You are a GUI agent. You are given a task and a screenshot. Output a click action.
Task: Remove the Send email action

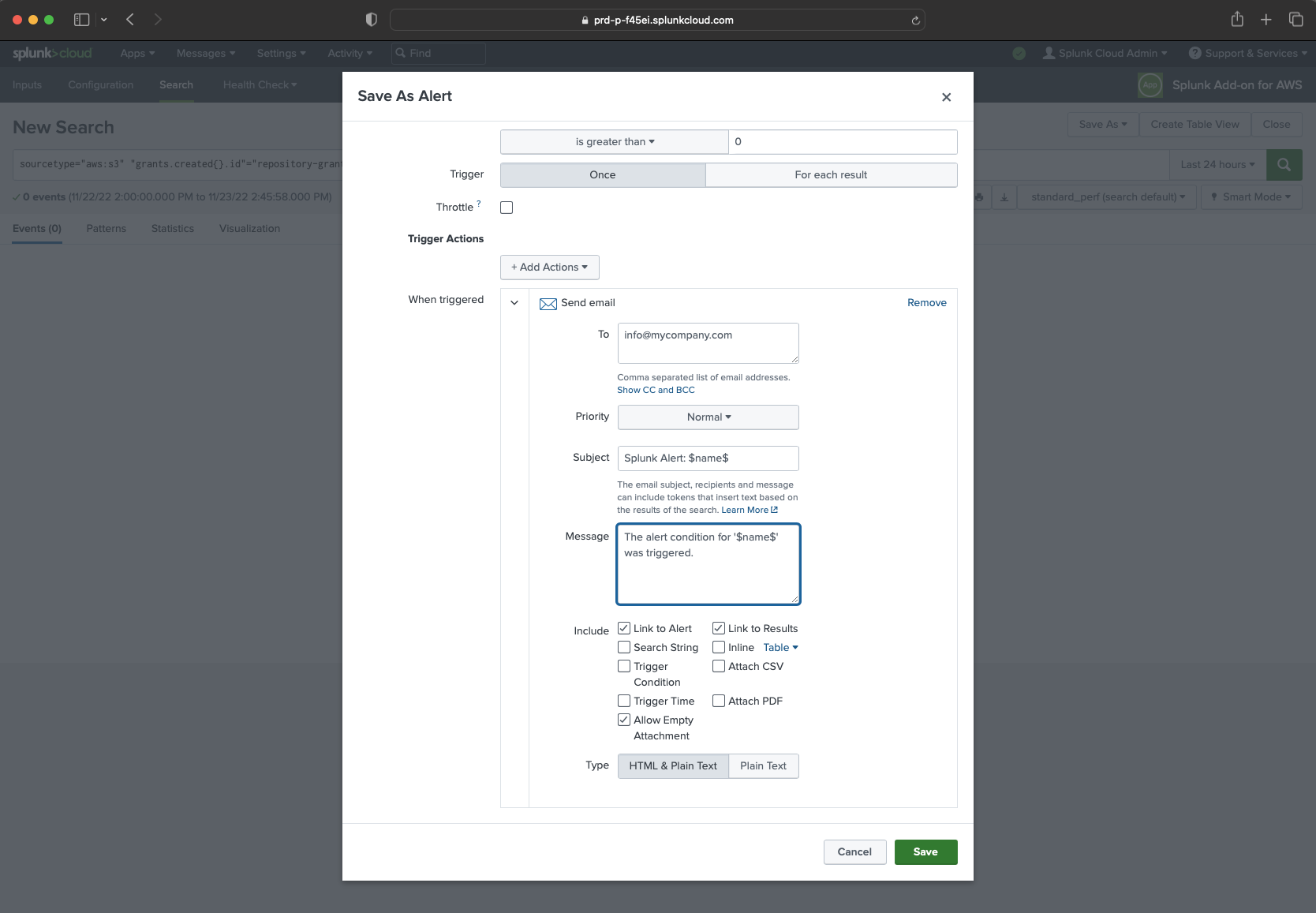926,303
